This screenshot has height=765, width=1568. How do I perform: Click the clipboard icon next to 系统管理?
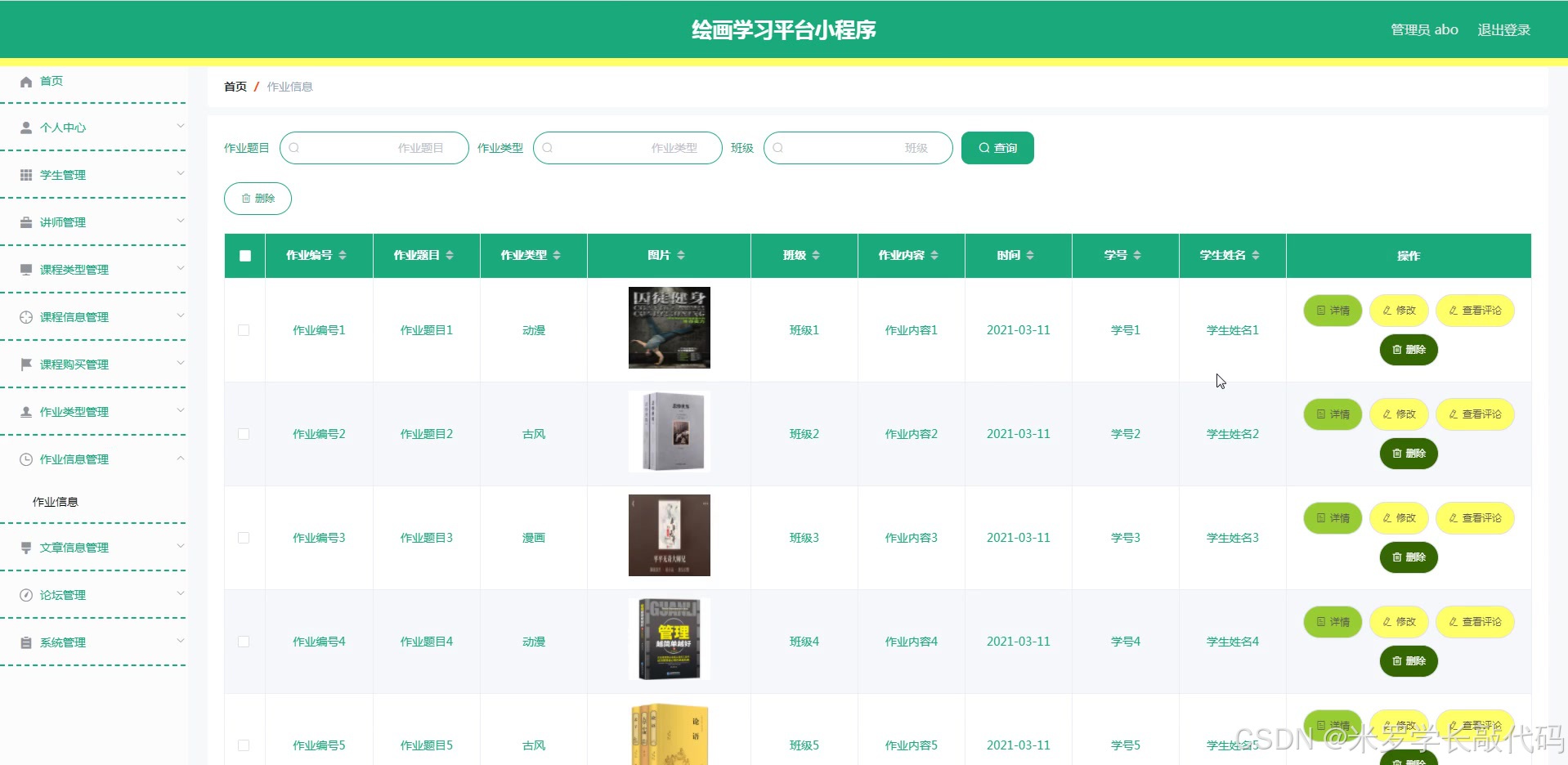[26, 643]
